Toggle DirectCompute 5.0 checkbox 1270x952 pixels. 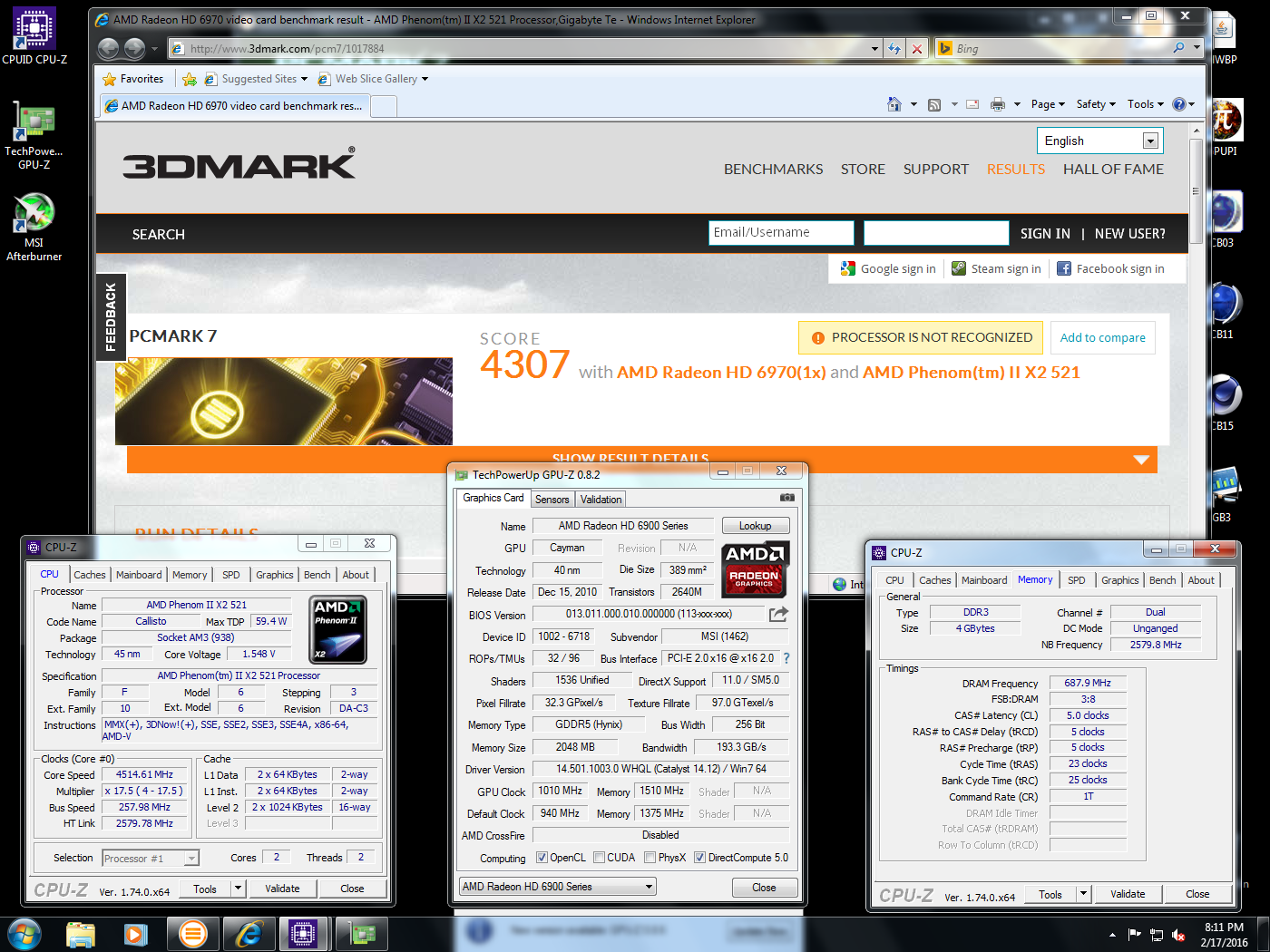pyautogui.click(x=699, y=858)
